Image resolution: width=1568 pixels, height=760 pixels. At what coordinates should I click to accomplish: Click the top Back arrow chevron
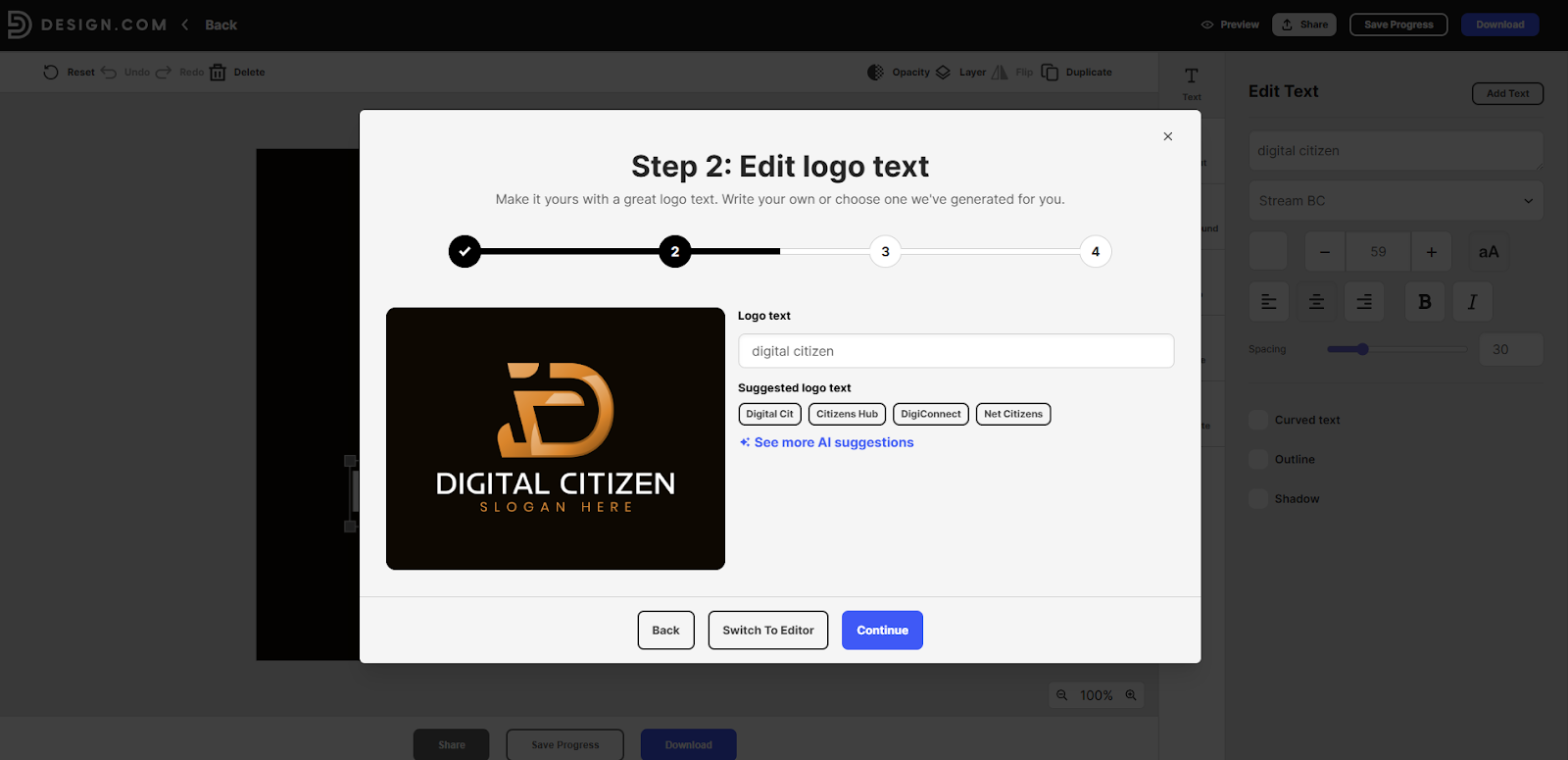coord(185,25)
